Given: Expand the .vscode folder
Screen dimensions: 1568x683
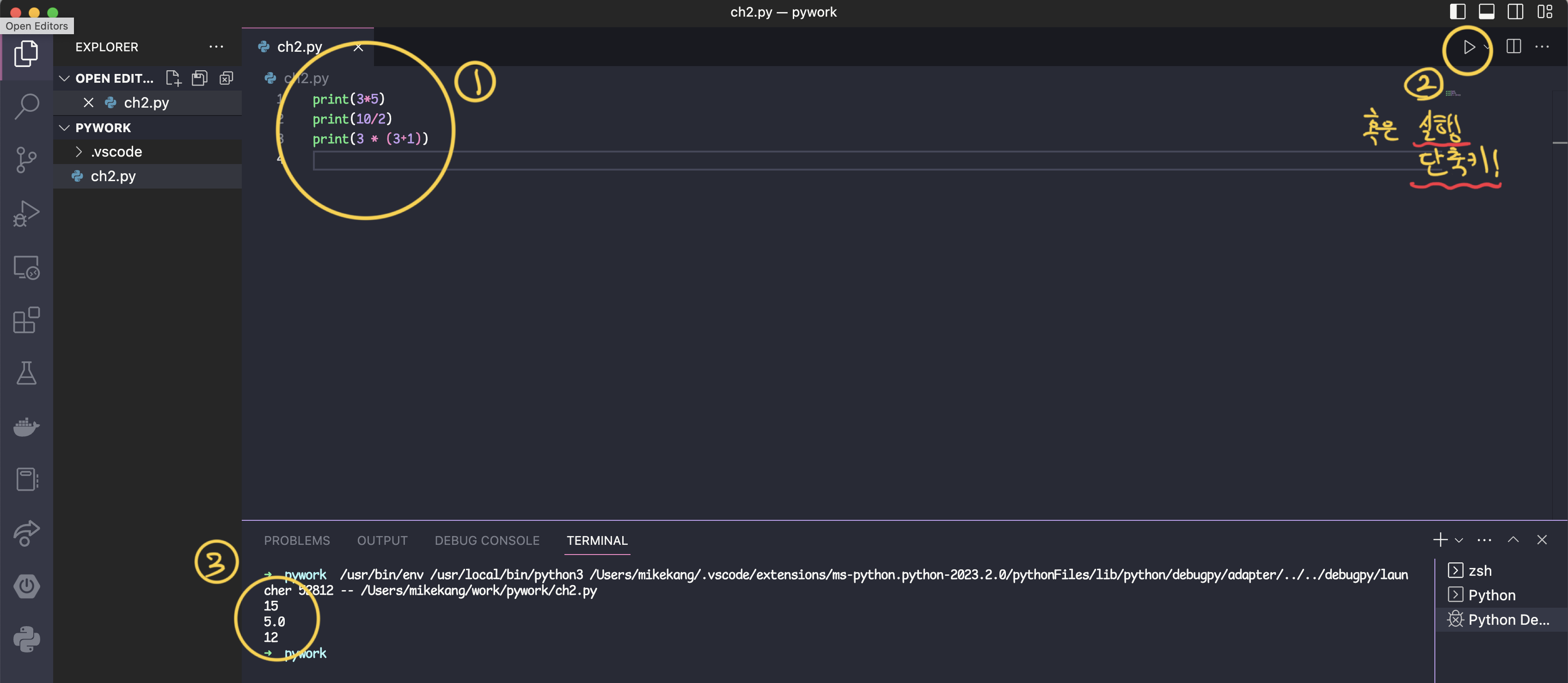Looking at the screenshot, I should [116, 152].
